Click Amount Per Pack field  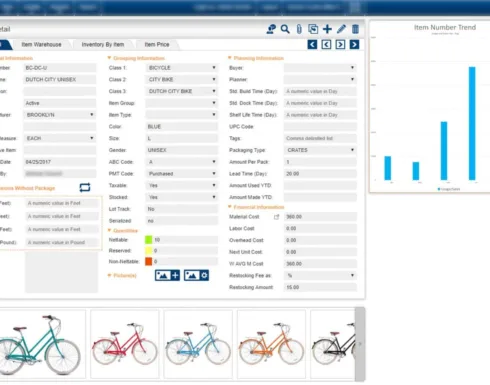pyautogui.click(x=320, y=162)
